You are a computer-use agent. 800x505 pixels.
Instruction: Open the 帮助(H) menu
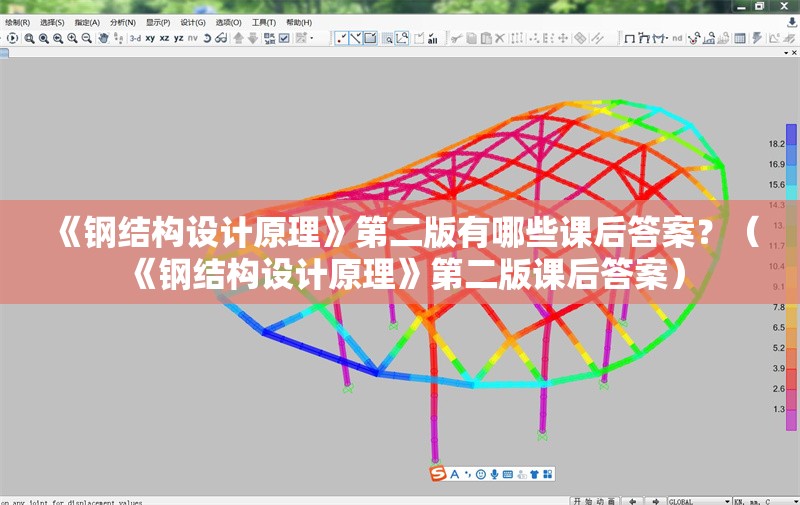pos(299,22)
